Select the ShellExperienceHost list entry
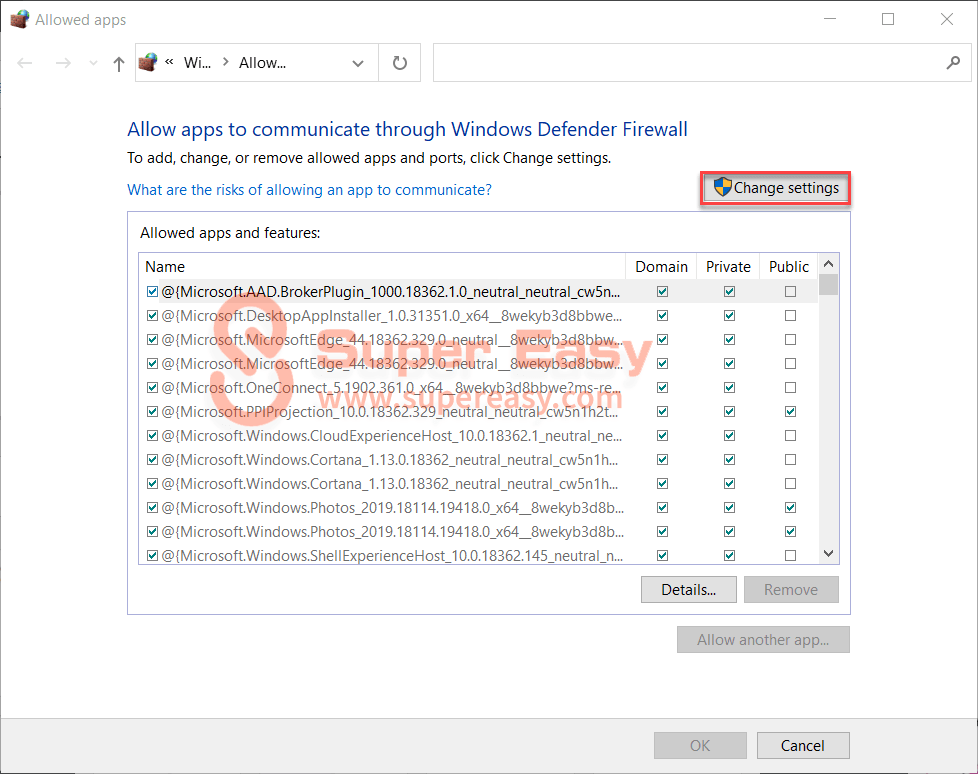This screenshot has height=774, width=978. (392, 555)
